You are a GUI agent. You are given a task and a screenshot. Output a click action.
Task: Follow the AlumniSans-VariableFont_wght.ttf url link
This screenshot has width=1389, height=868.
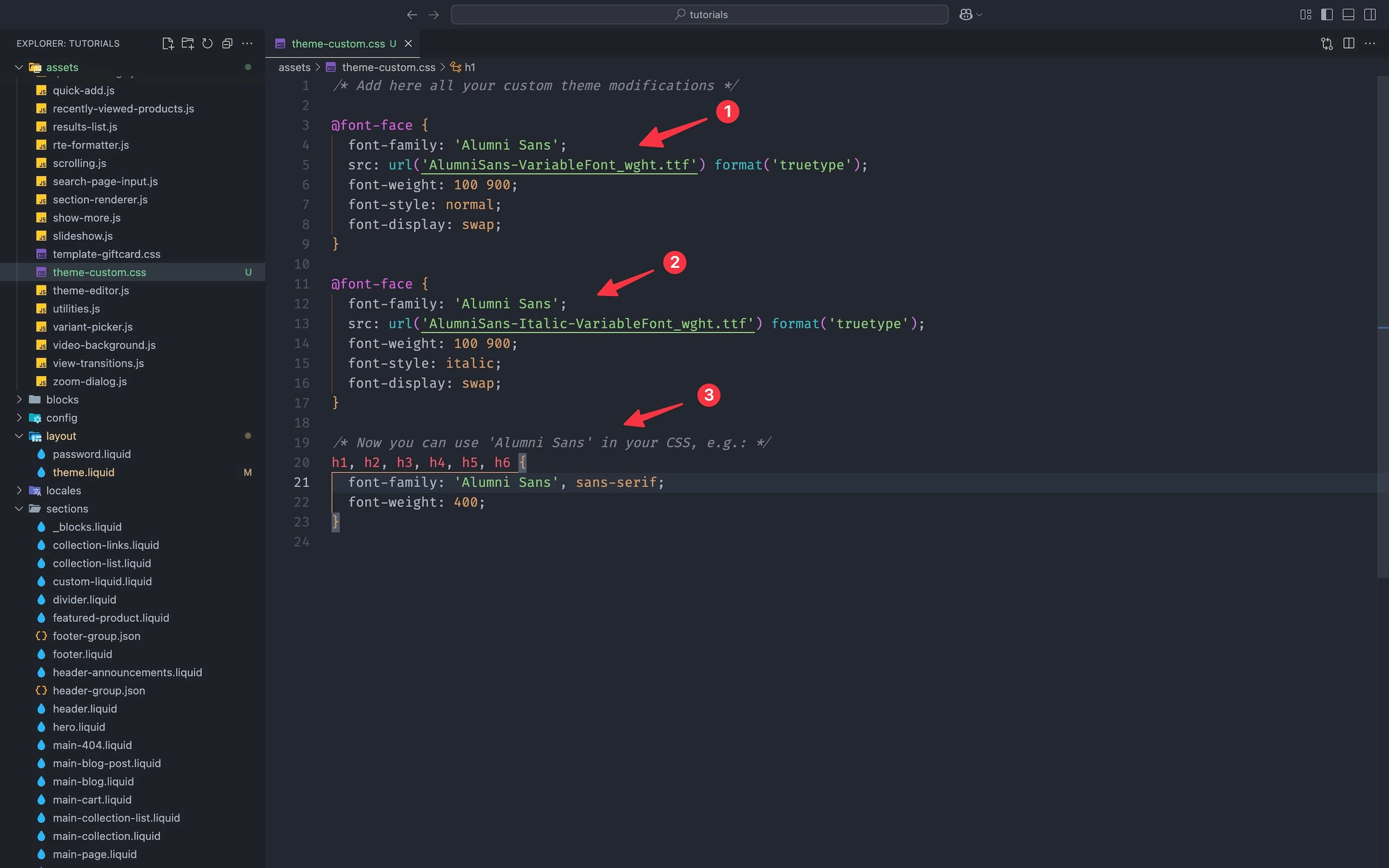click(559, 165)
